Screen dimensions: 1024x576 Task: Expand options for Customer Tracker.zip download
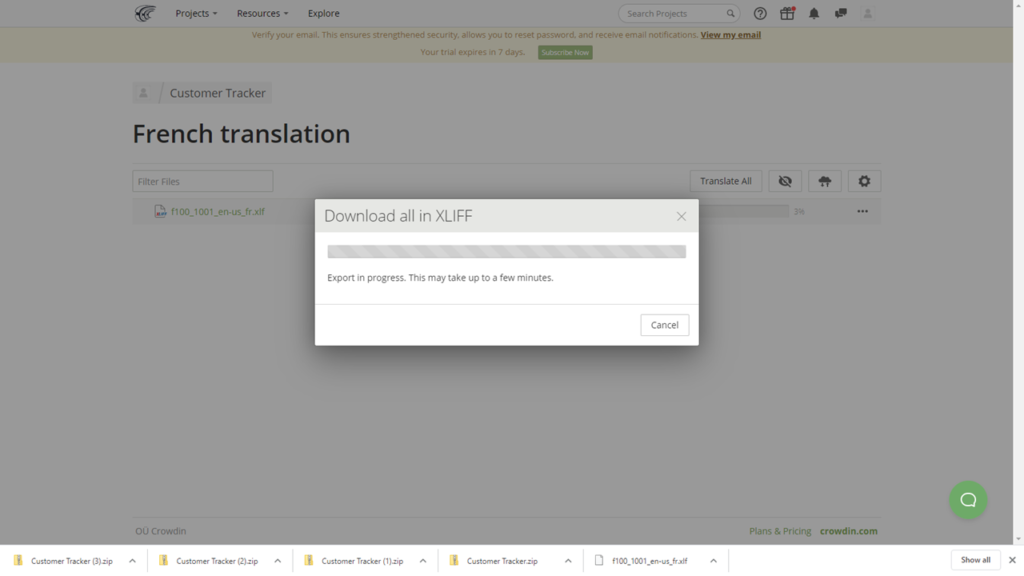click(x=568, y=561)
